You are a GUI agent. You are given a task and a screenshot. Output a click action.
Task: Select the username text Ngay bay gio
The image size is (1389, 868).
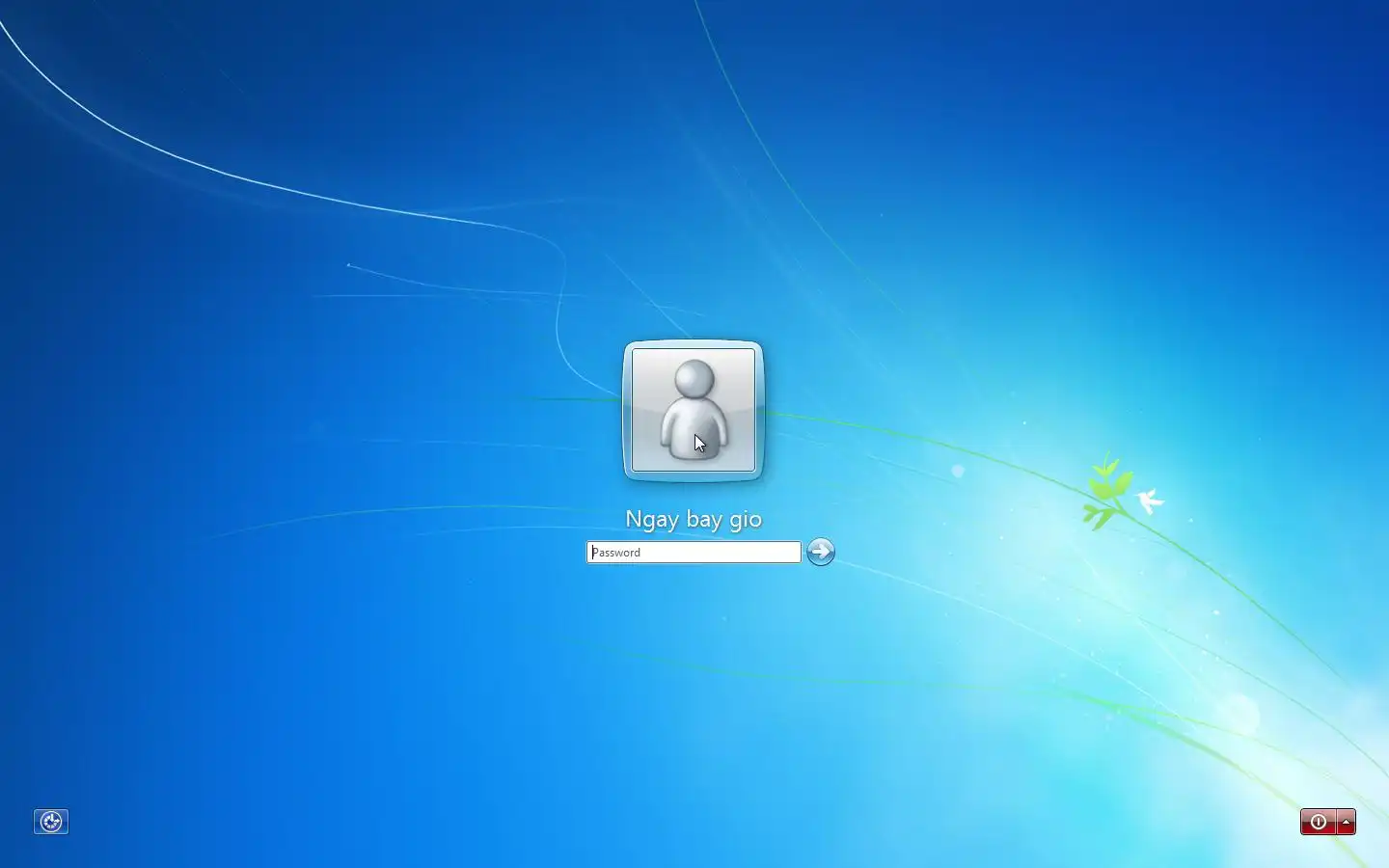tap(694, 519)
